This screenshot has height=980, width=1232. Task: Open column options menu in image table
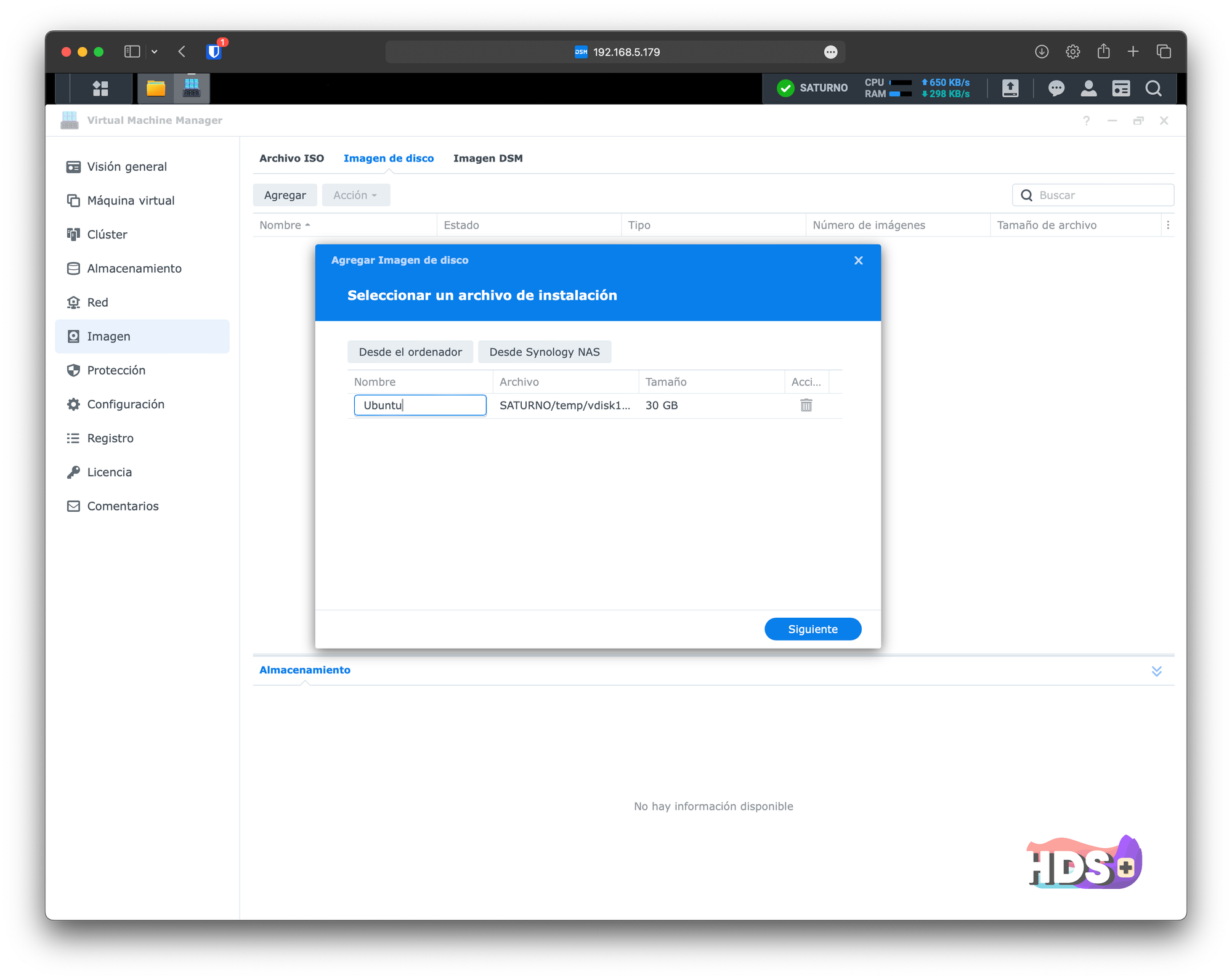click(1167, 225)
